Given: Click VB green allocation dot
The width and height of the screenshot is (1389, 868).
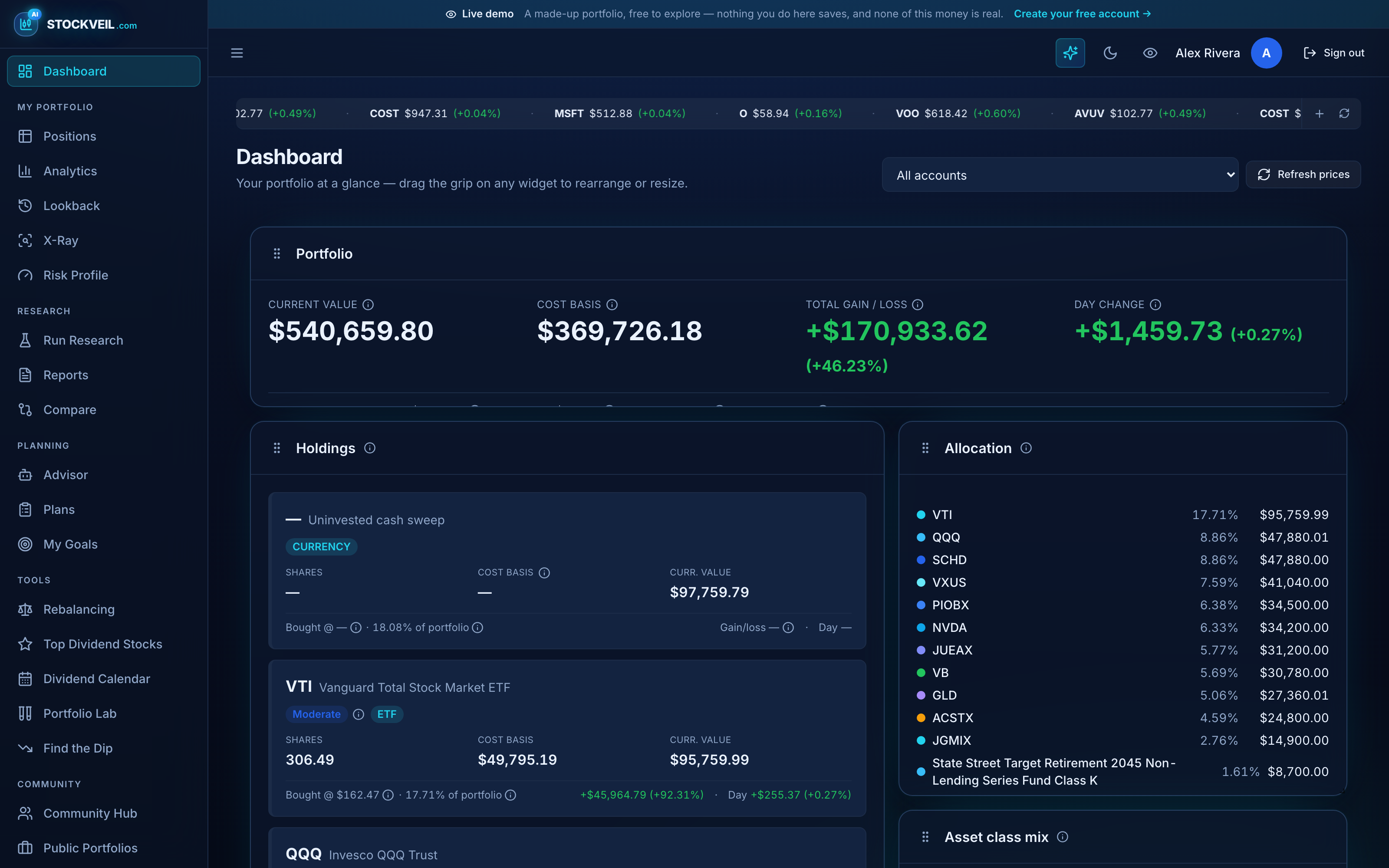Looking at the screenshot, I should tap(921, 673).
